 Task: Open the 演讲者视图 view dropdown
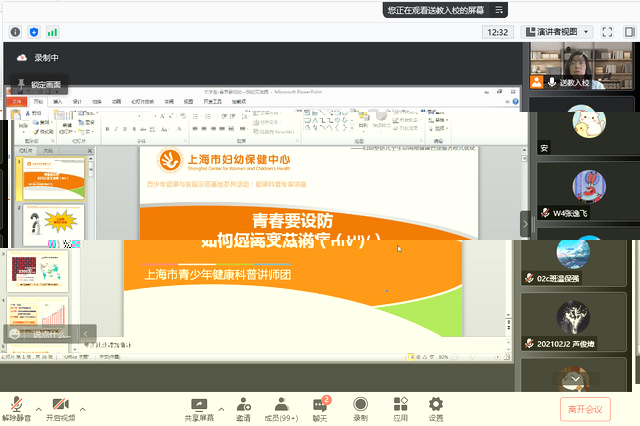[x=557, y=32]
